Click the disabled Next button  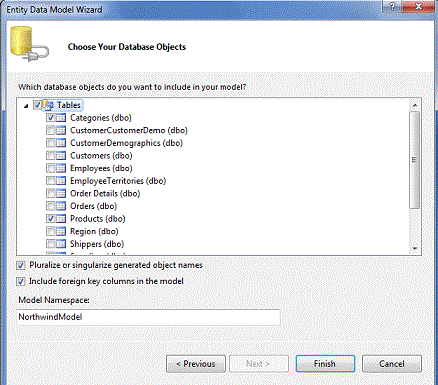tap(259, 364)
